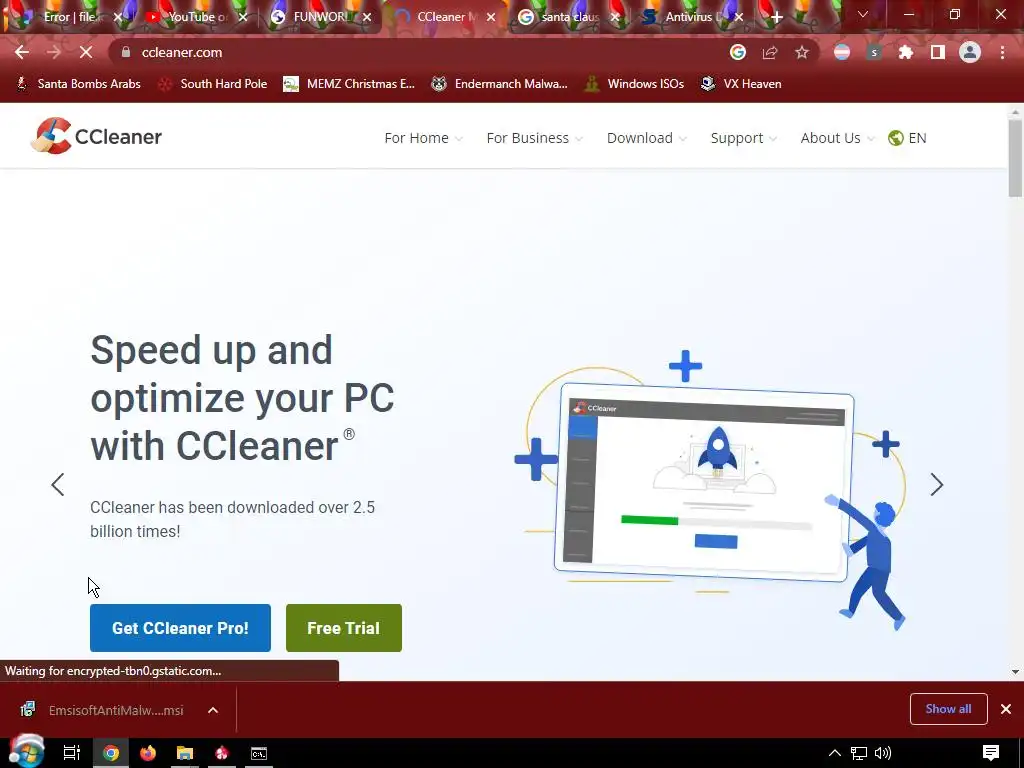1024x768 pixels.
Task: Share this page using the share icon
Action: point(770,52)
